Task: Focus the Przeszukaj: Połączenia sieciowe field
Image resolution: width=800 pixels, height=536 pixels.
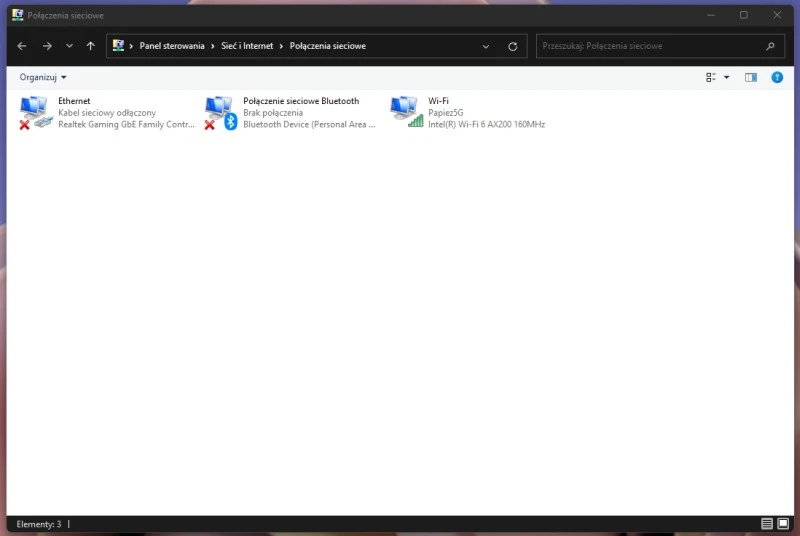Action: (660, 46)
